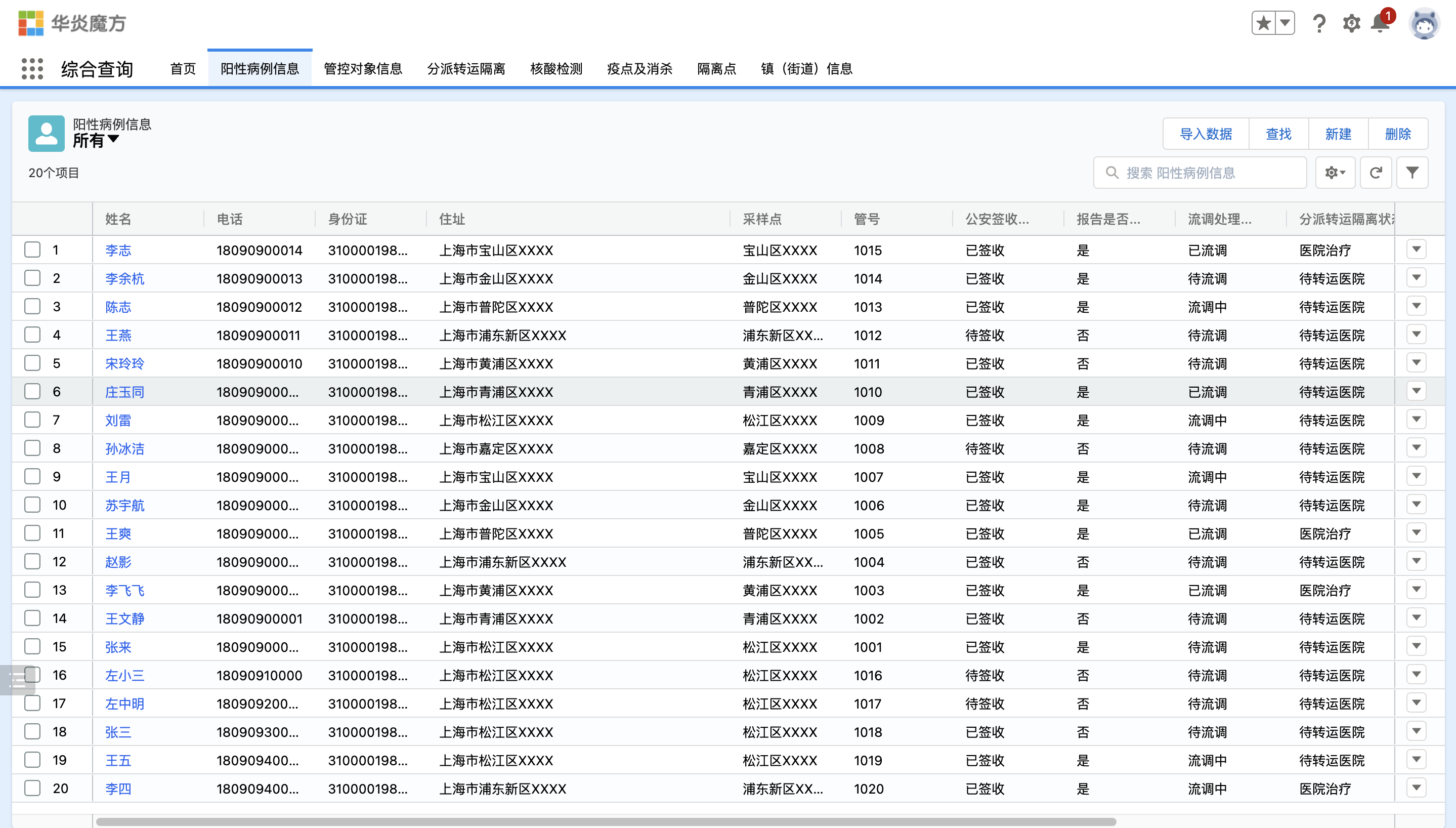Refresh the list with the reload icon
This screenshot has height=828, width=1456.
click(1375, 172)
